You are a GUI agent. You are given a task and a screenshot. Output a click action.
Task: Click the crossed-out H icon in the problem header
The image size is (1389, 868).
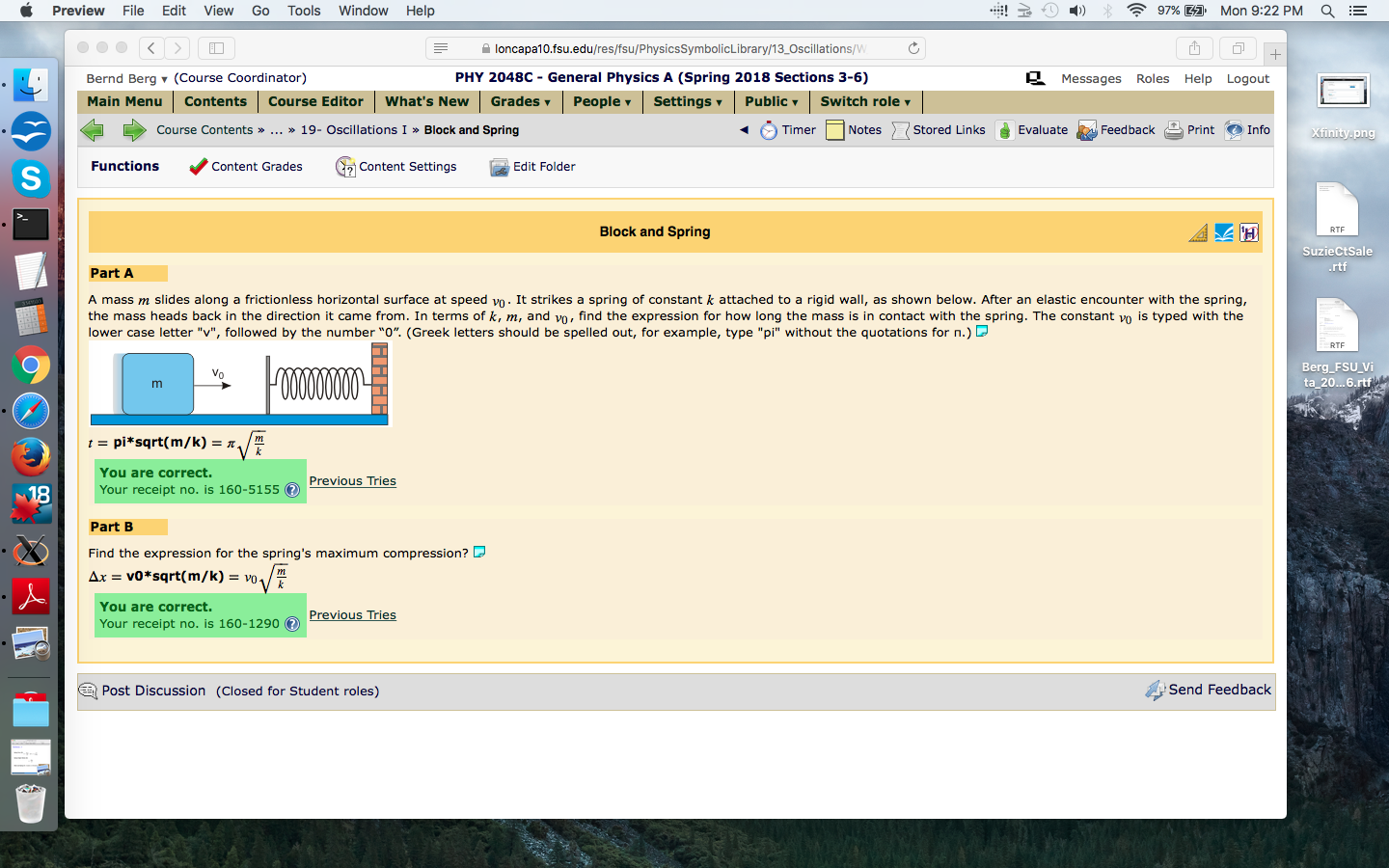1249,232
